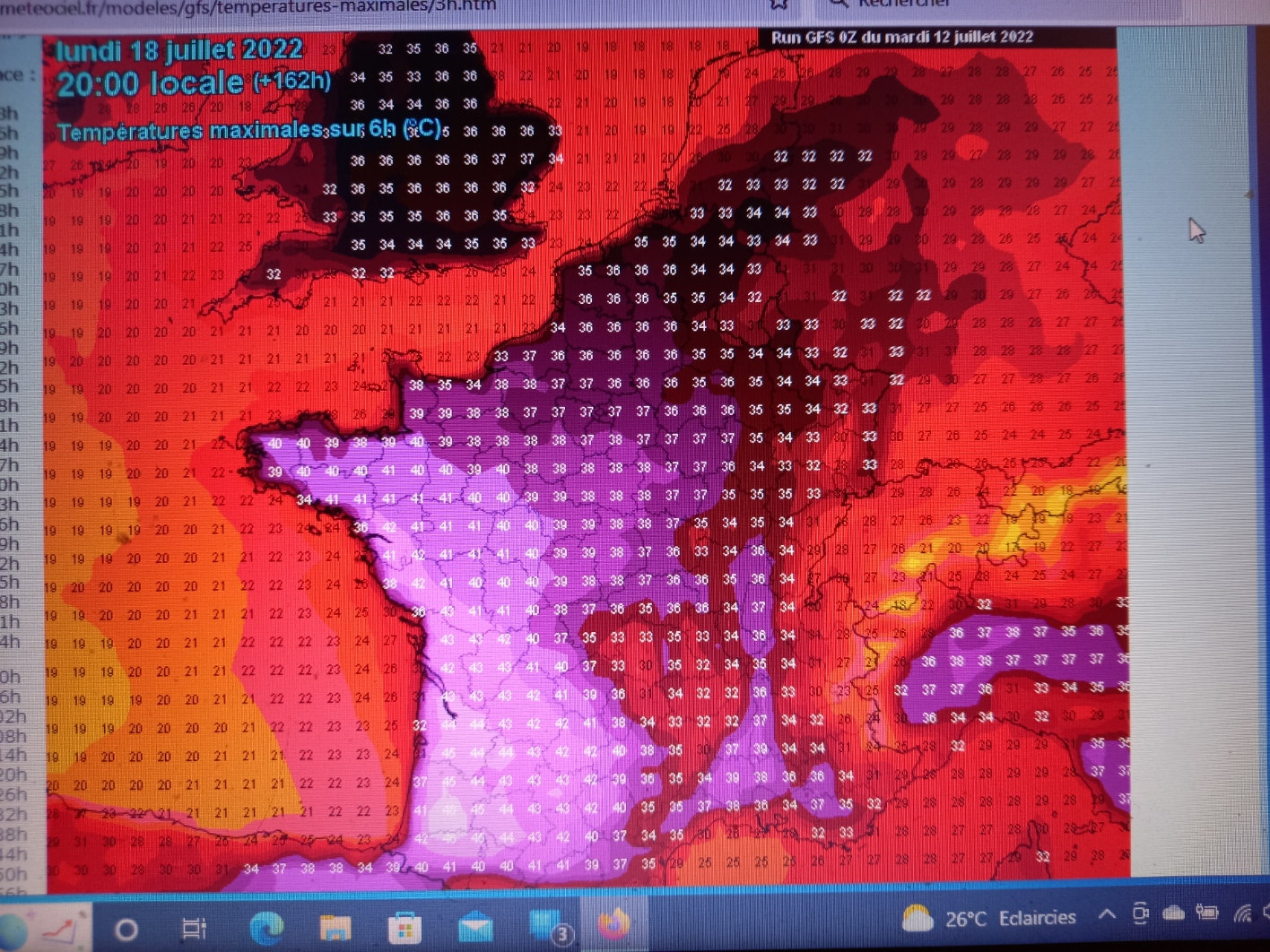
Task: Click the '20:00 locale' time label
Action: (x=150, y=83)
